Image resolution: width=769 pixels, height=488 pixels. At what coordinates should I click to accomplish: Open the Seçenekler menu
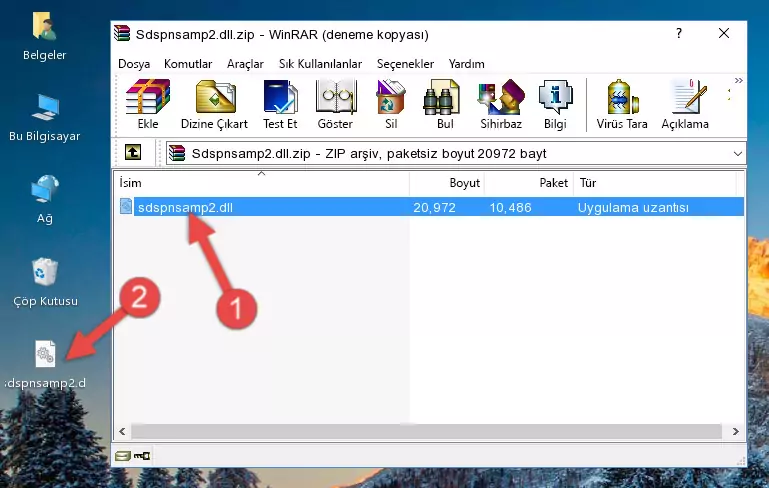(x=405, y=64)
